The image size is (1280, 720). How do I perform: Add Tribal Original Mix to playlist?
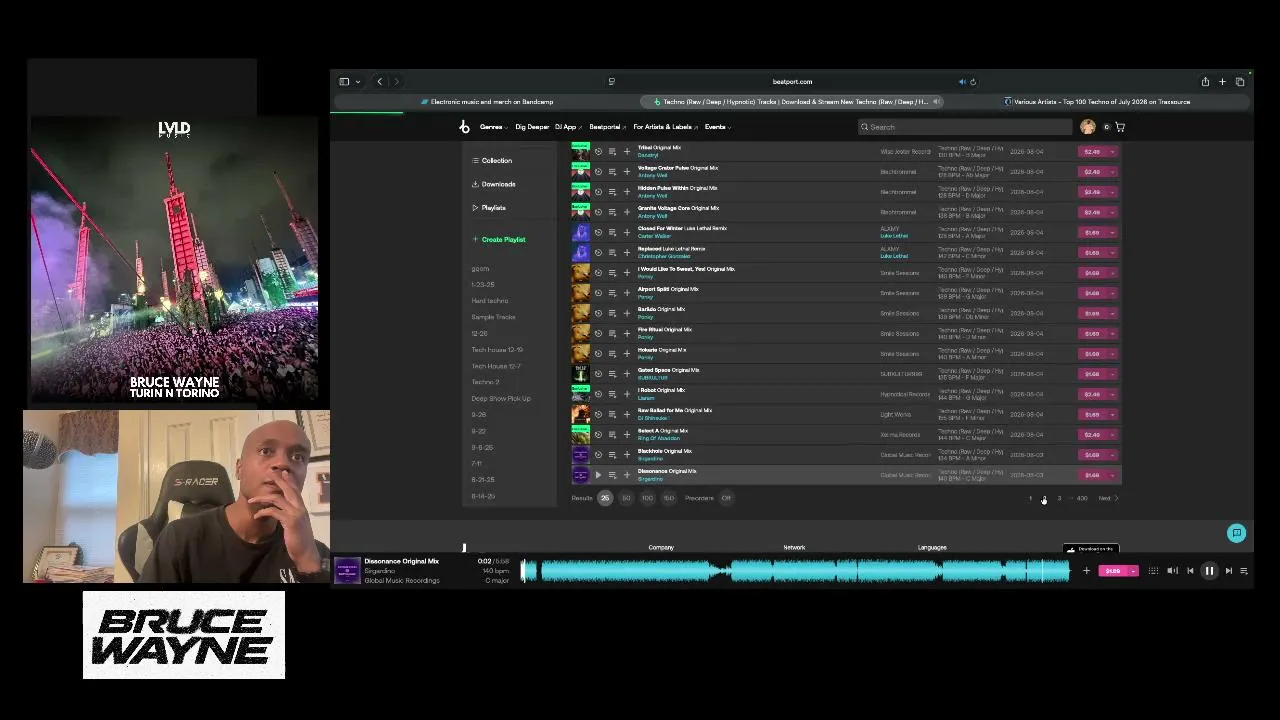point(627,152)
